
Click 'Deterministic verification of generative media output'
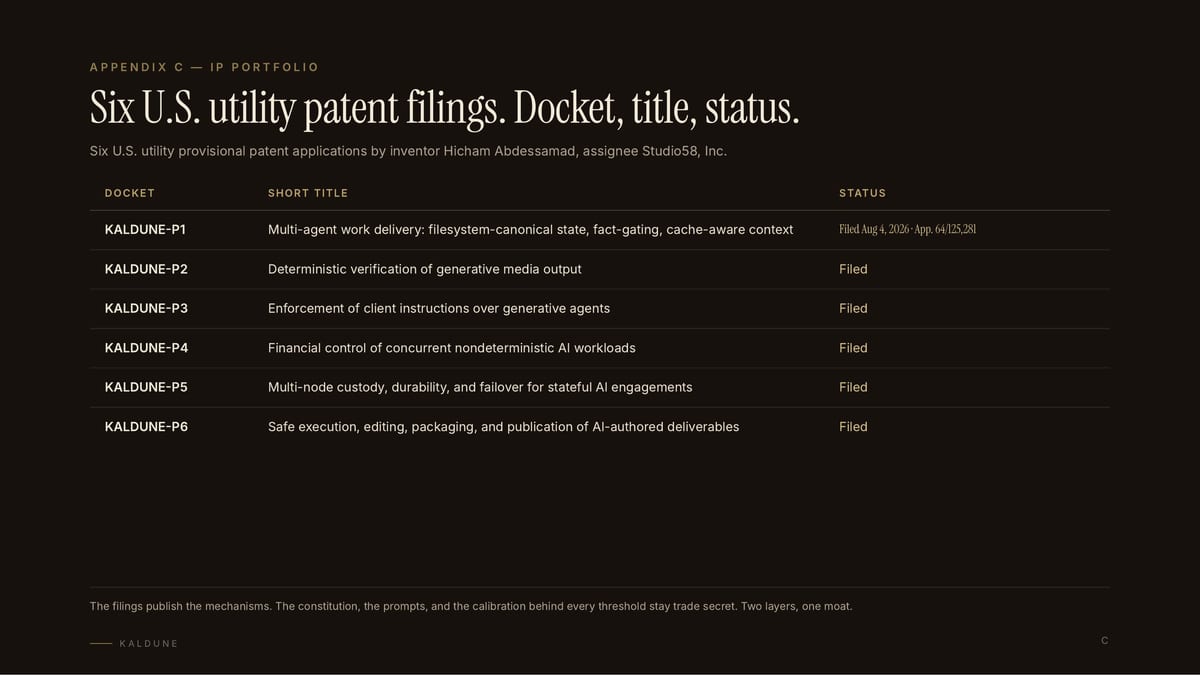424,269
